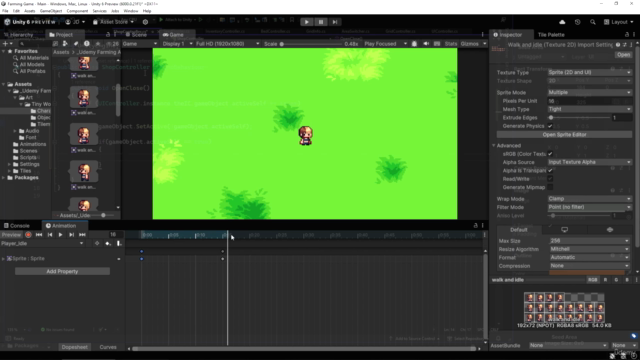Click the Add Property button

click(x=62, y=271)
